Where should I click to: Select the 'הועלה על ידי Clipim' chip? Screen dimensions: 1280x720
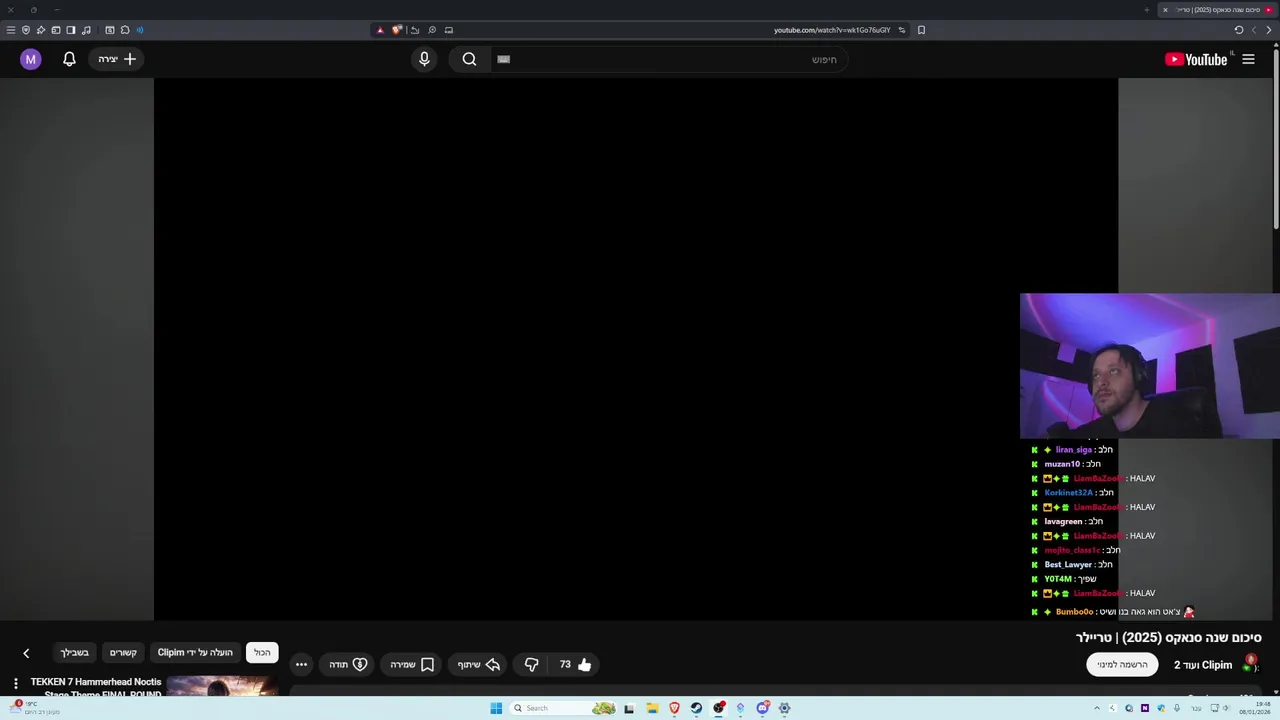[x=195, y=652]
